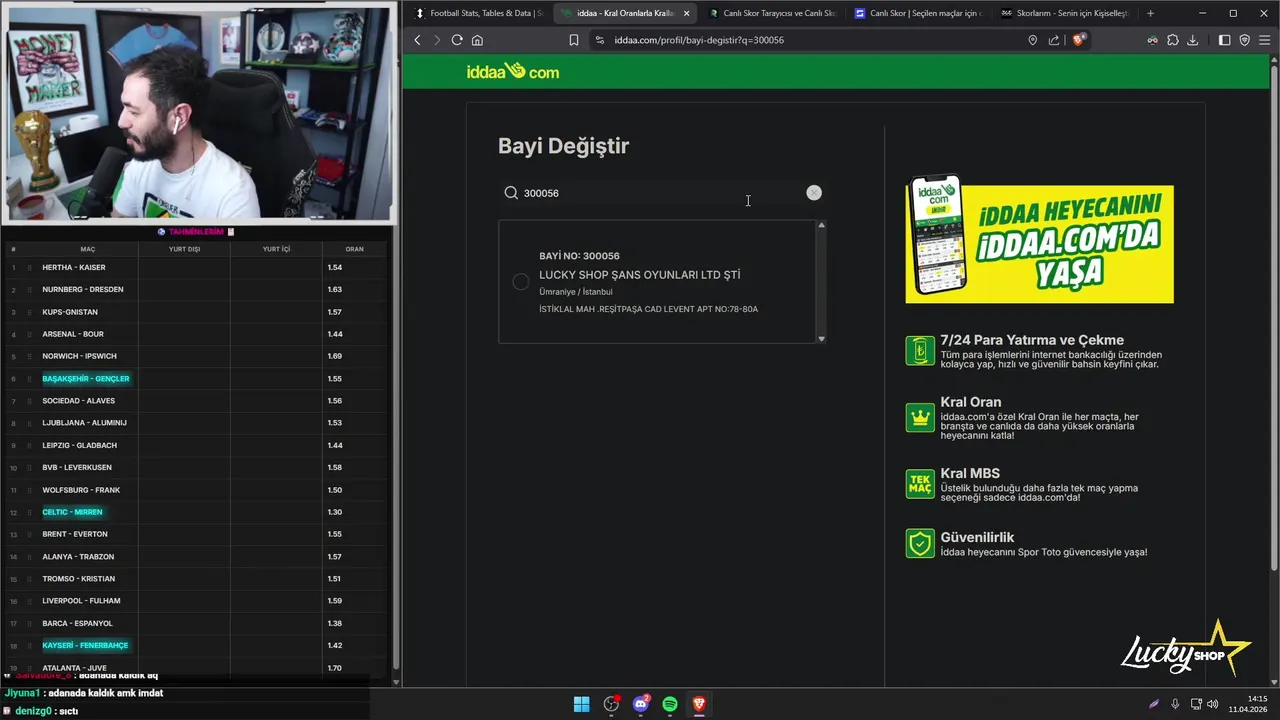Click scroll-down arrow of dealer results list

click(821, 338)
